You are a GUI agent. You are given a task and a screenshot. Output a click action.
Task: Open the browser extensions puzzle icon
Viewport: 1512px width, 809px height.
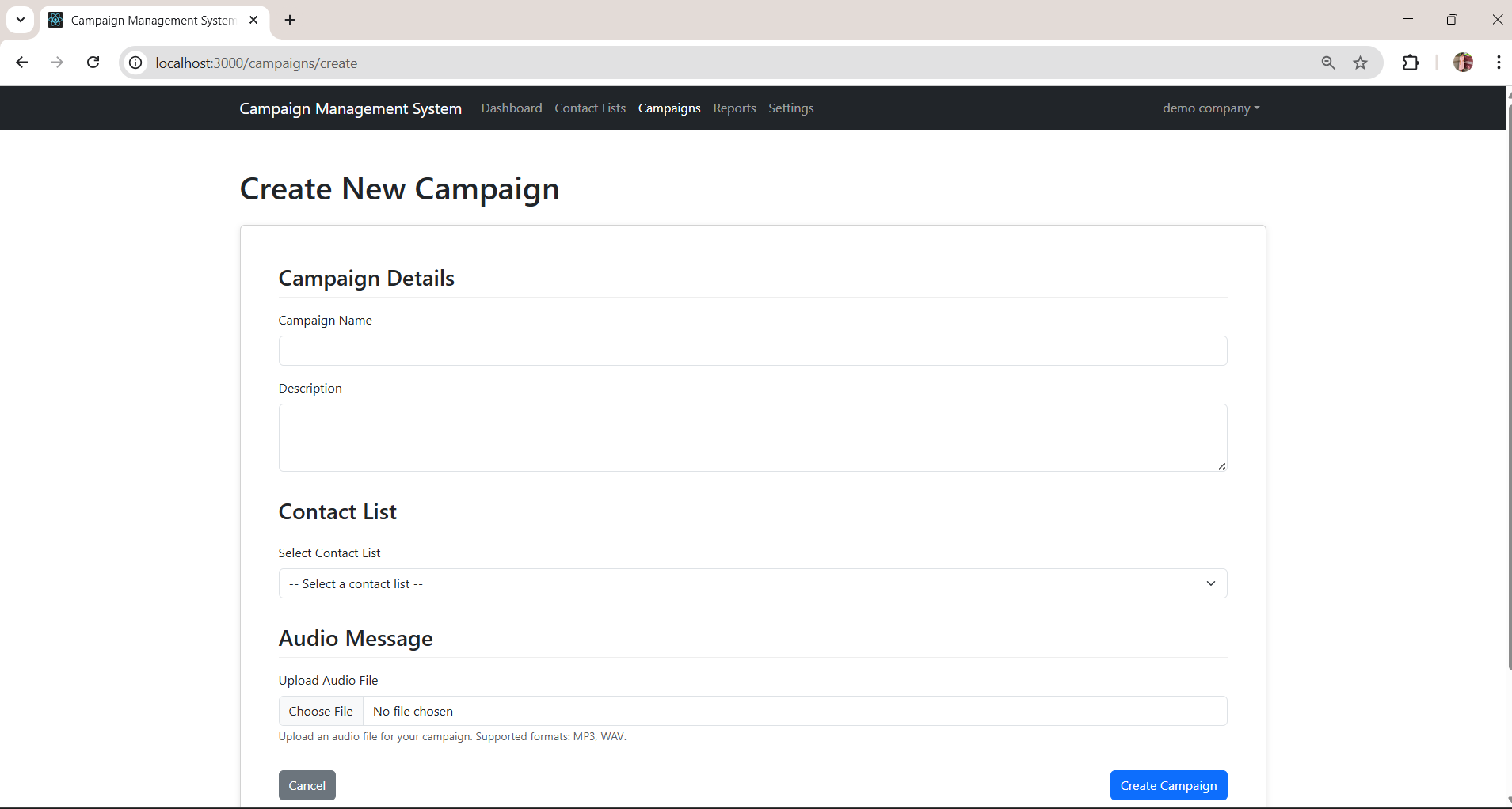point(1411,63)
